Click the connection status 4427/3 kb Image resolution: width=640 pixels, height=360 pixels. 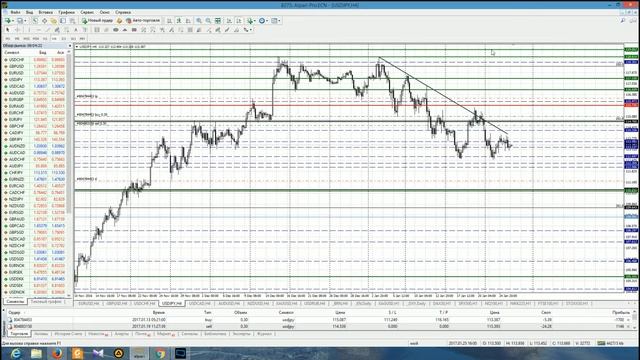(x=611, y=343)
